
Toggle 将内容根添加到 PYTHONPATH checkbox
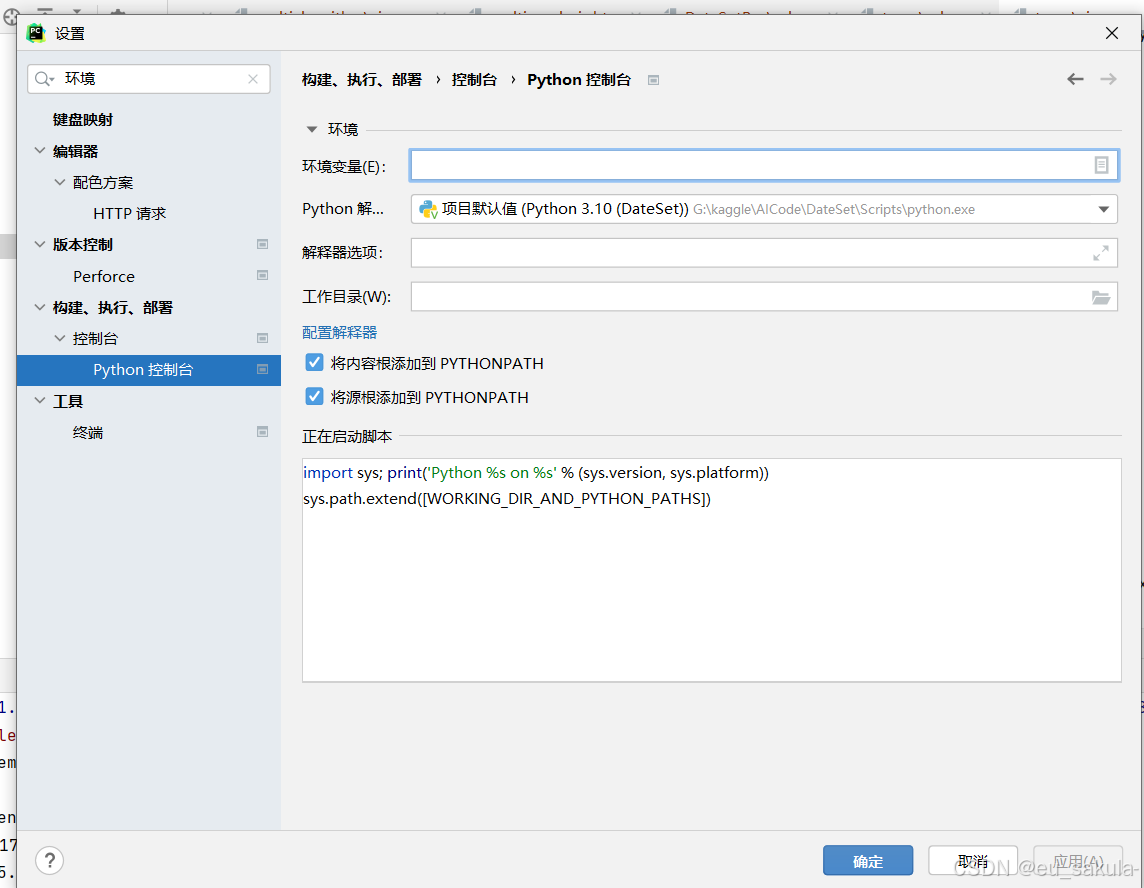click(x=314, y=363)
